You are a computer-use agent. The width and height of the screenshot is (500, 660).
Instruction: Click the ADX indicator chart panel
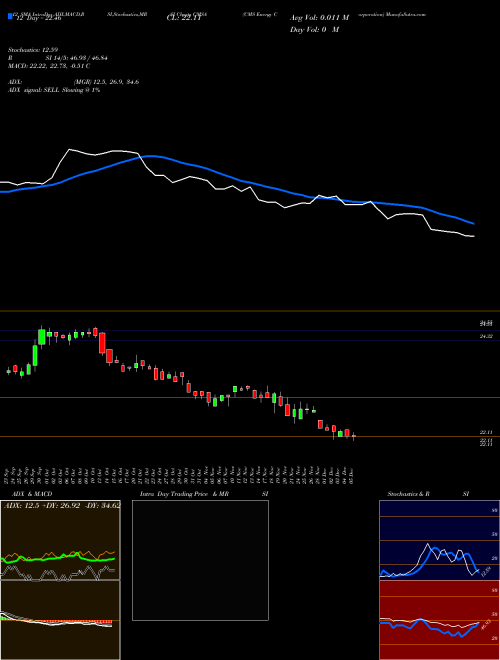coord(60,540)
